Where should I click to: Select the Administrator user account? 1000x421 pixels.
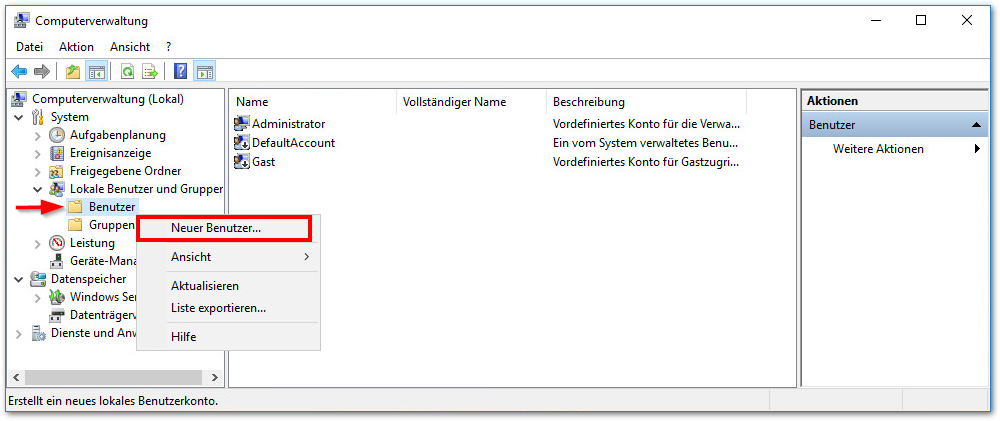tap(288, 124)
